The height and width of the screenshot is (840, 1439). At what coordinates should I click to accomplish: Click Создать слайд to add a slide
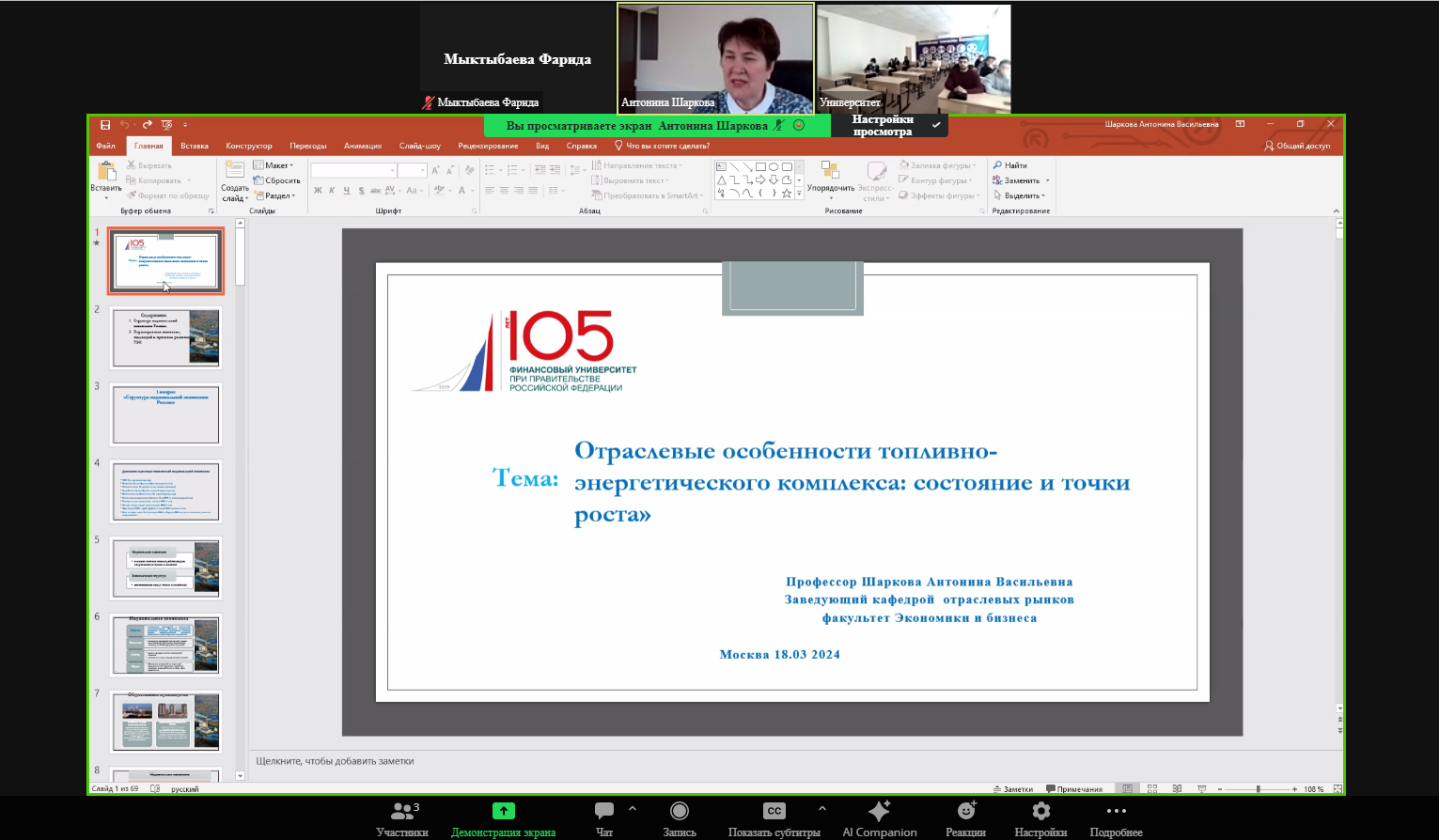(235, 181)
